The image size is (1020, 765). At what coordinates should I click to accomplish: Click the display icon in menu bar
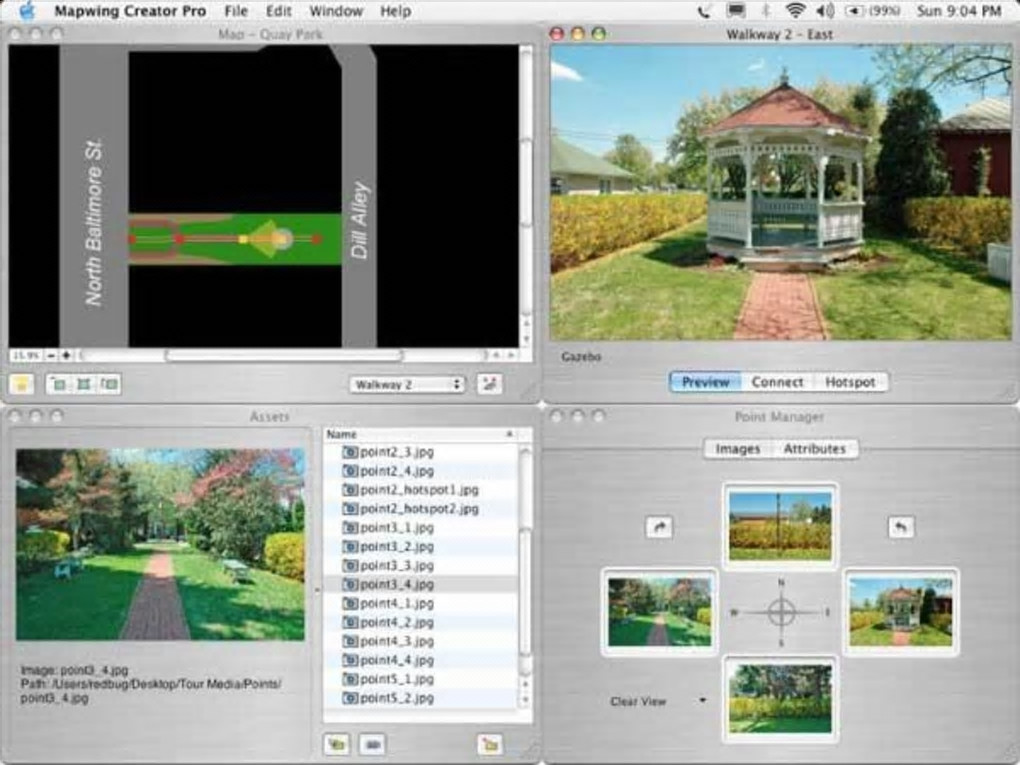click(736, 11)
